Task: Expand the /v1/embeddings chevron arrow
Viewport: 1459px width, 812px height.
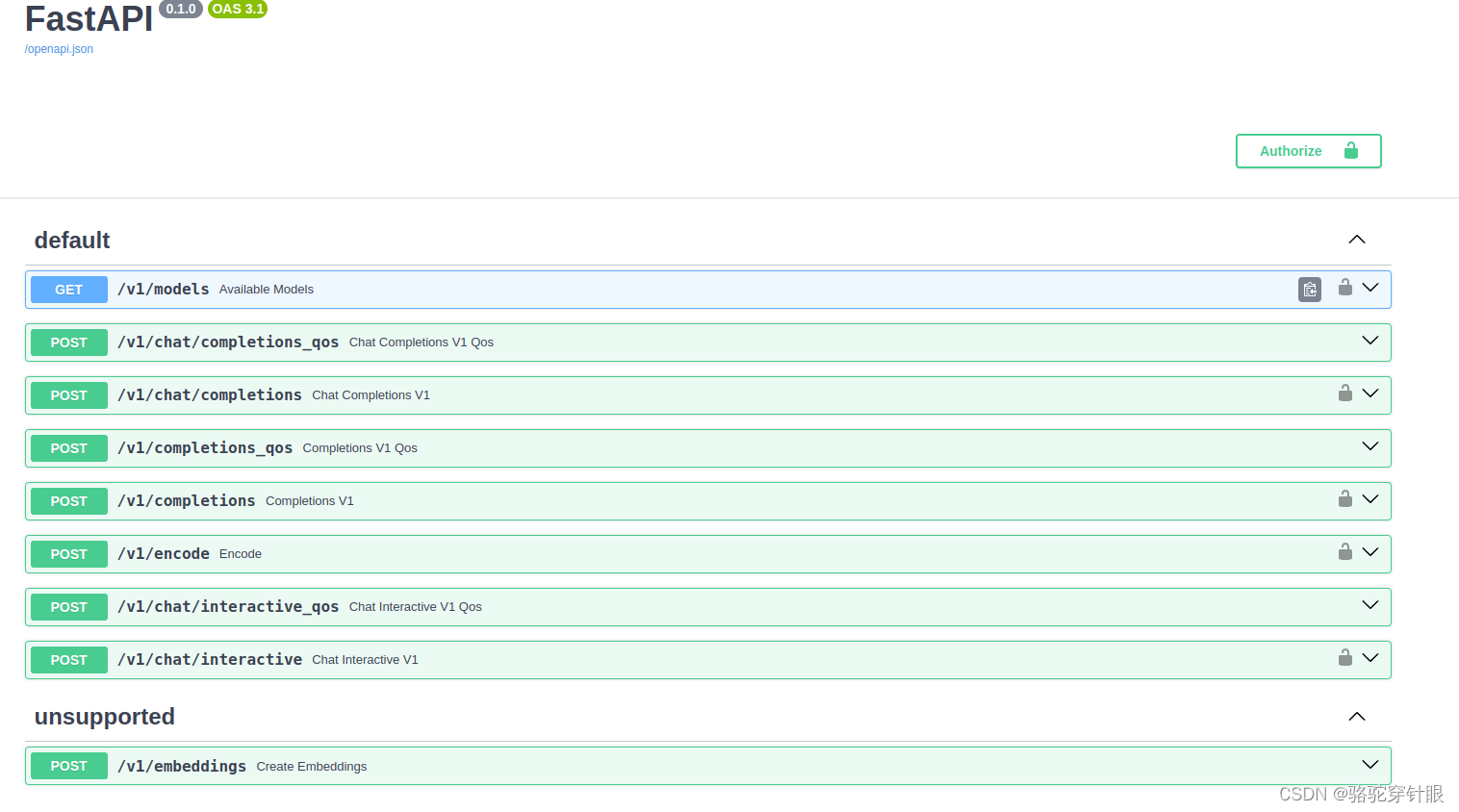Action: pos(1370,765)
